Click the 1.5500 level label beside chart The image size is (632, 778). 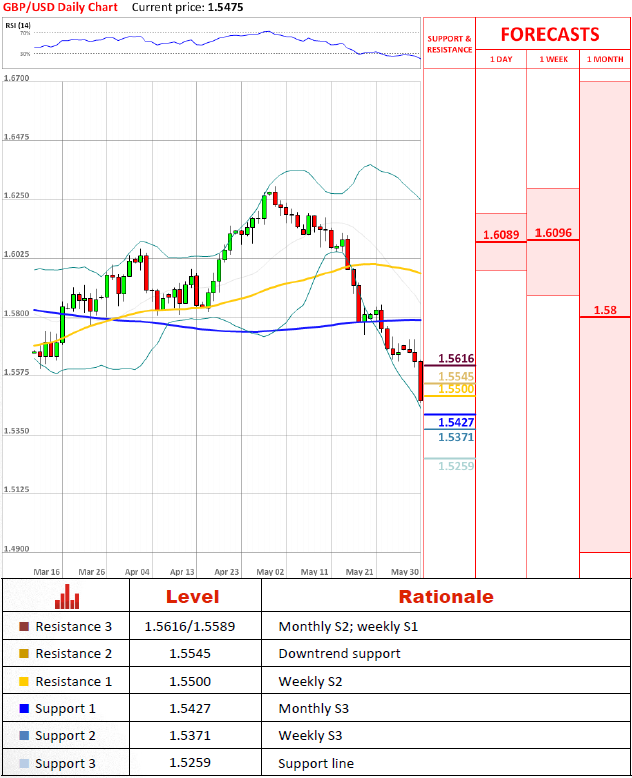[456, 389]
